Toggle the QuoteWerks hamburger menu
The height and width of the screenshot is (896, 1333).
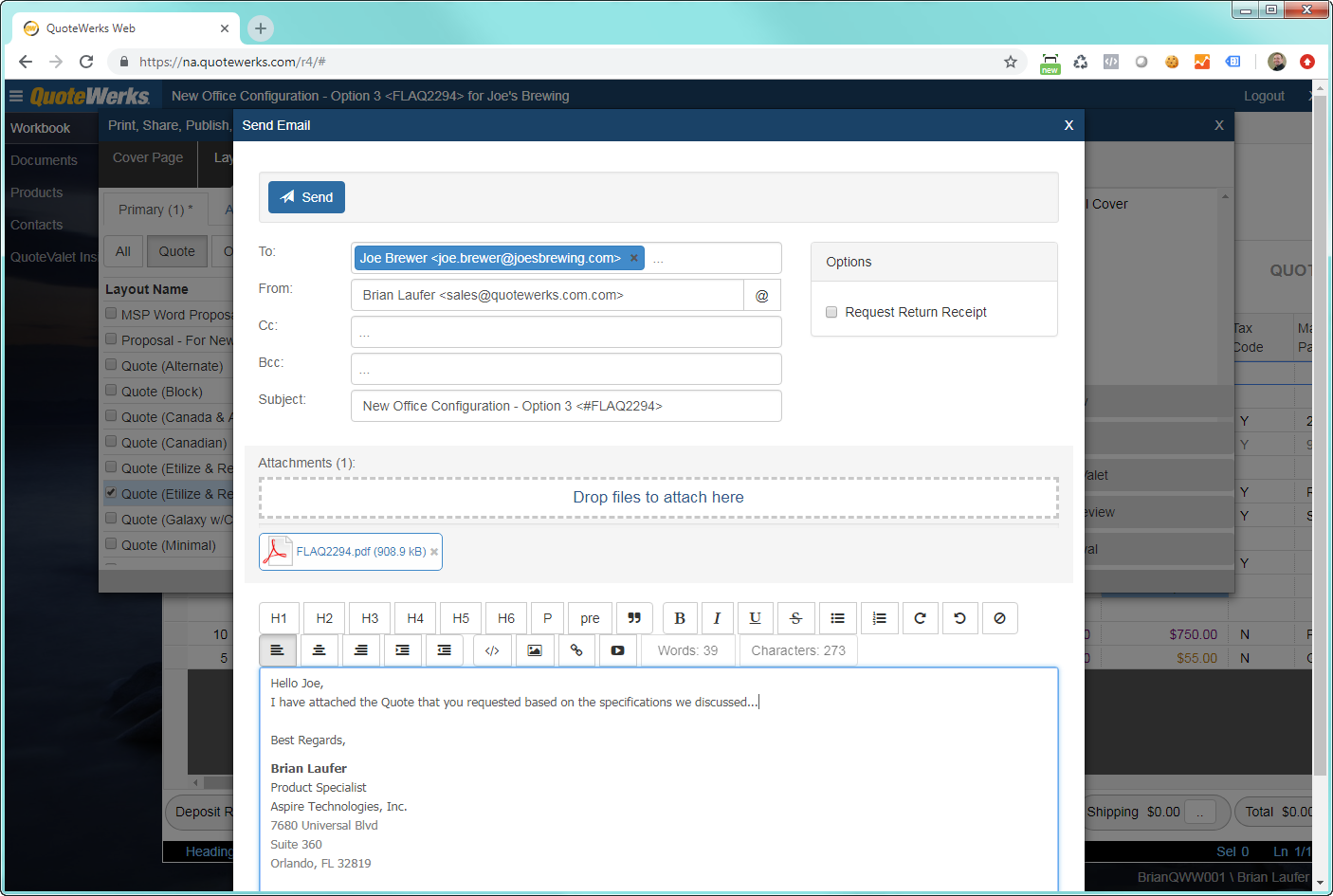click(x=15, y=96)
